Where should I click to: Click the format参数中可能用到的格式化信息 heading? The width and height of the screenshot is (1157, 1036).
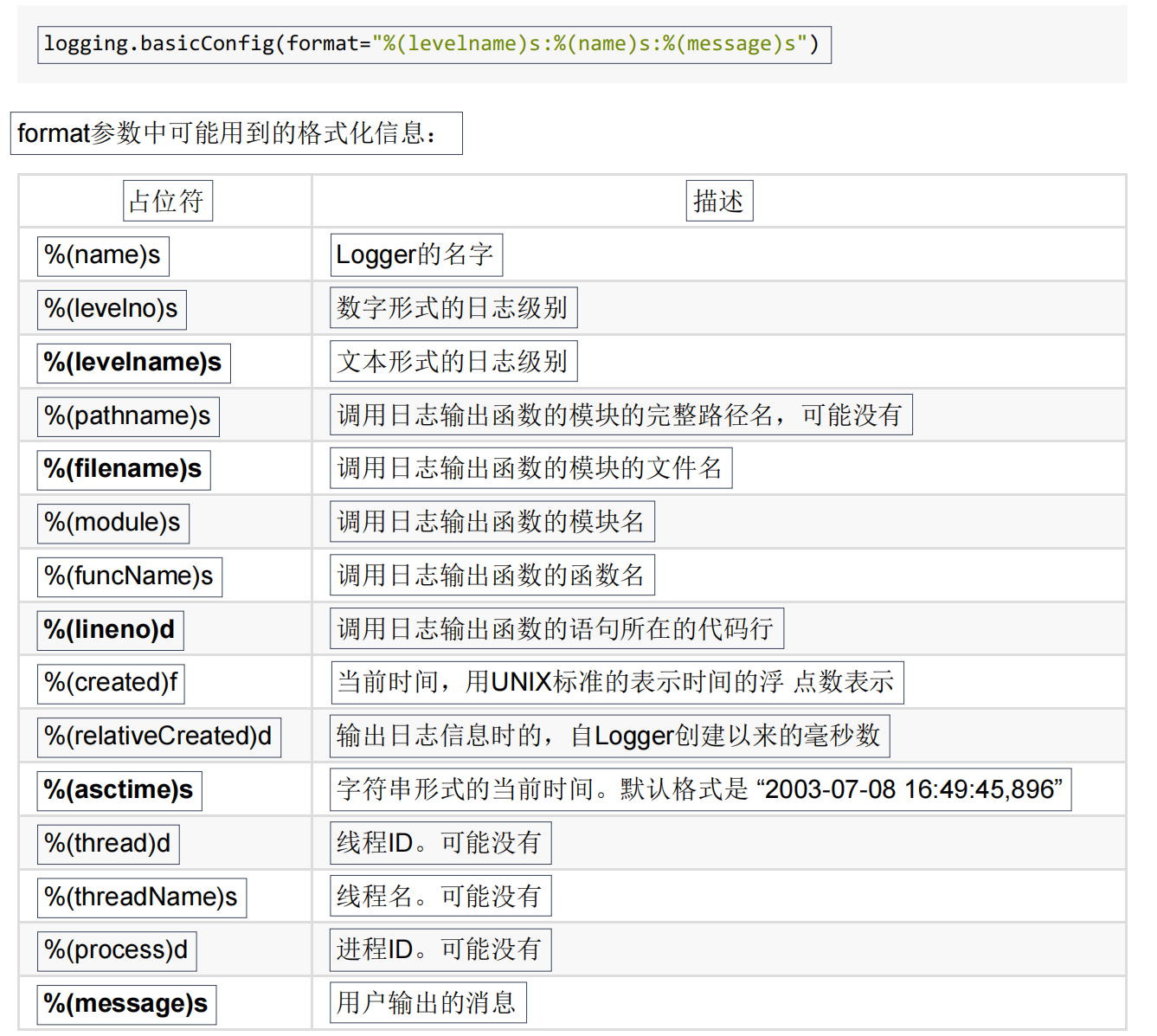click(x=235, y=133)
